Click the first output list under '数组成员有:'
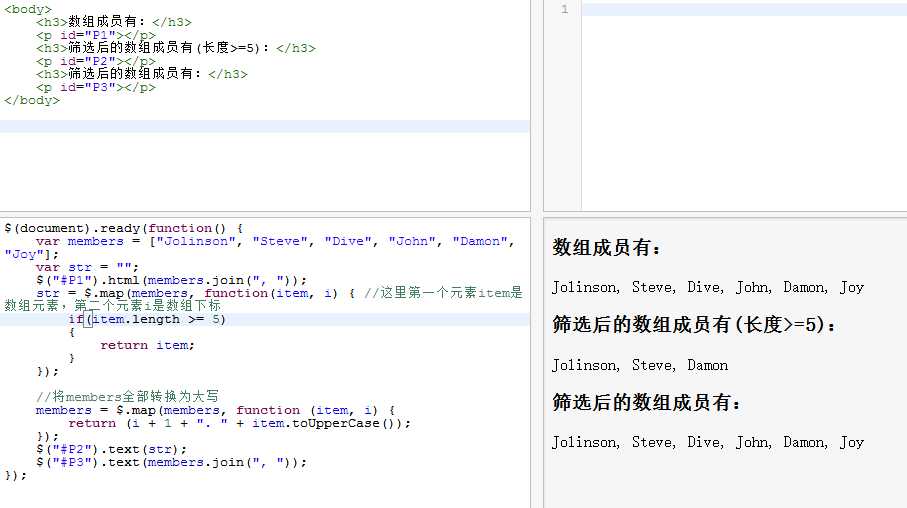 708,288
